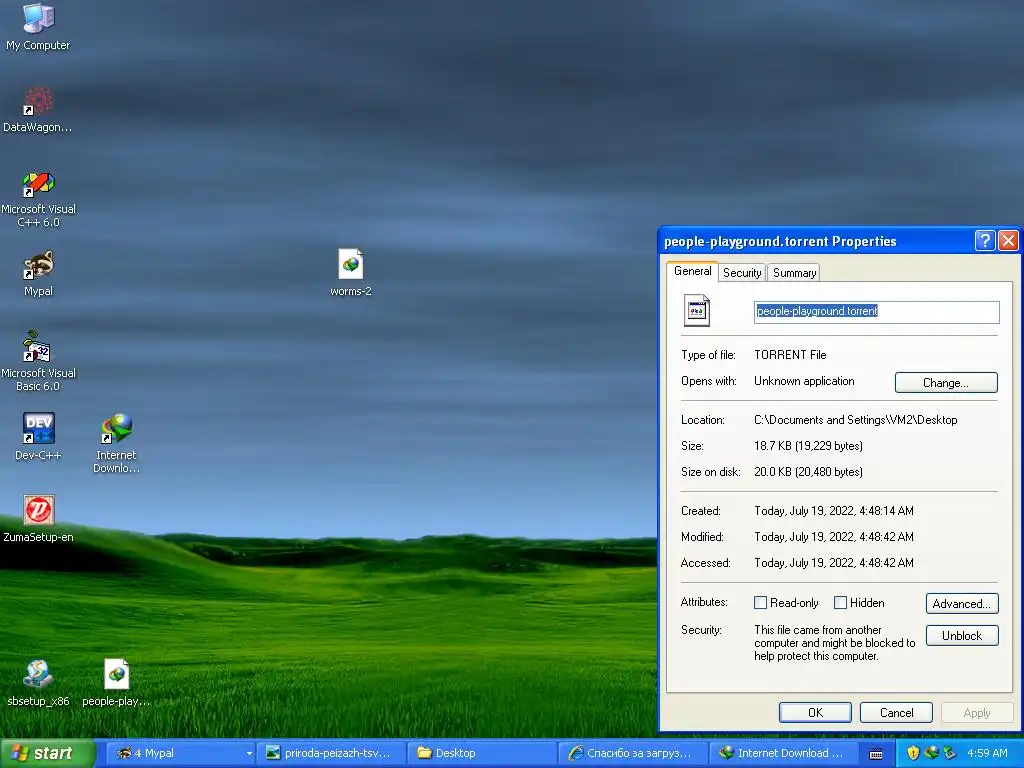Click the Size on disk value 20.0 KB
The height and width of the screenshot is (768, 1024).
tap(808, 472)
